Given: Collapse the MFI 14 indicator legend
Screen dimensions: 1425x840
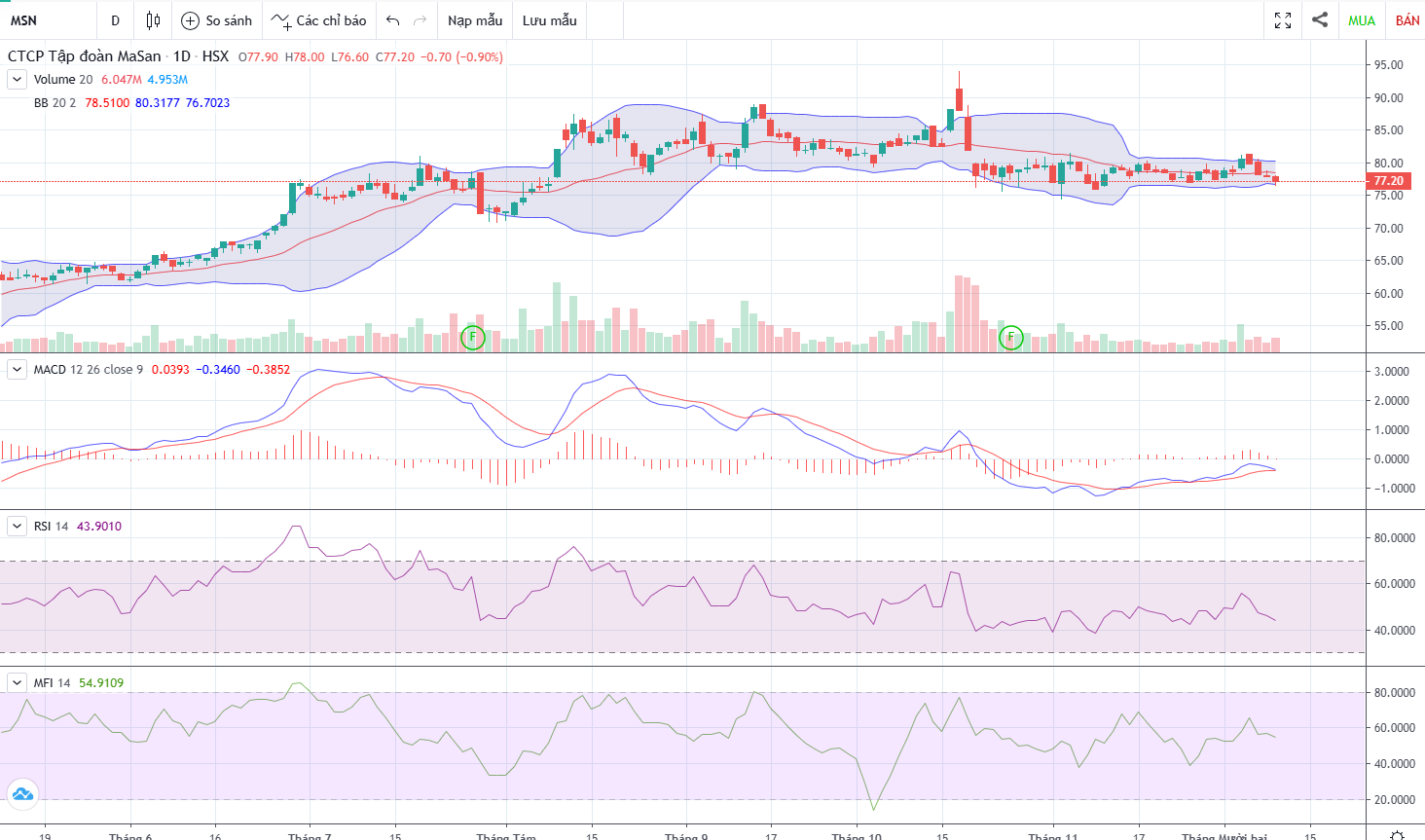Looking at the screenshot, I should click(17, 683).
